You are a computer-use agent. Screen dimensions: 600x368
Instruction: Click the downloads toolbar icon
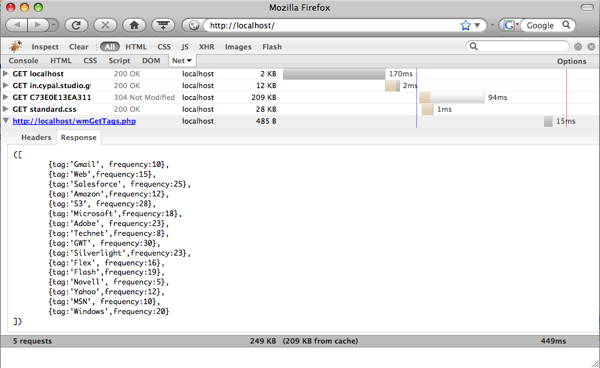point(163,25)
